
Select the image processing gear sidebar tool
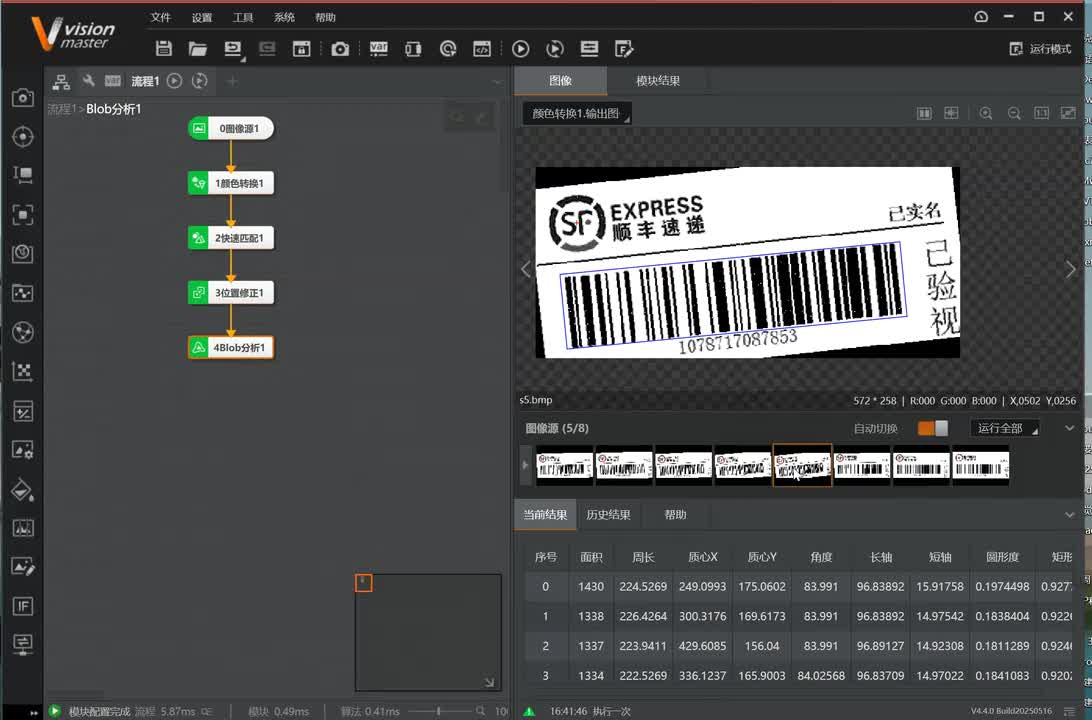point(22,450)
